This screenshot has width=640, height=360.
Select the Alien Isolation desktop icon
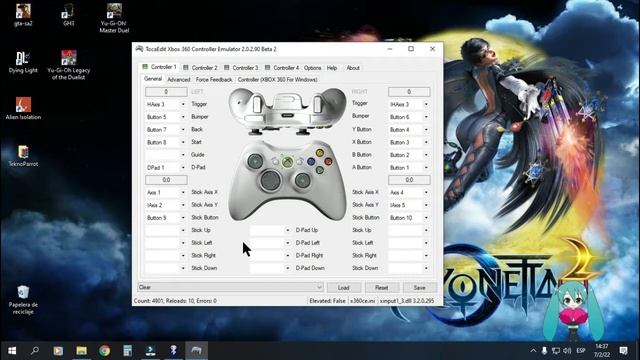[x=23, y=109]
